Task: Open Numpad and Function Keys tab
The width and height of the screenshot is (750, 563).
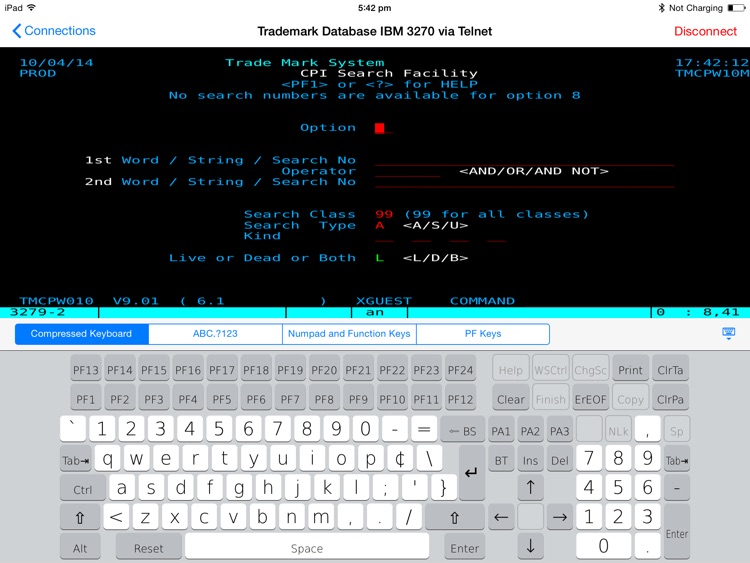Action: [349, 334]
